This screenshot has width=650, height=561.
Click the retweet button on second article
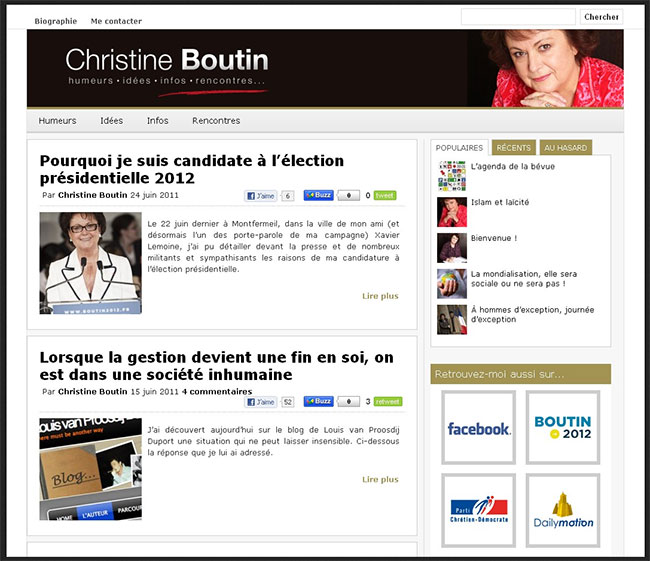(x=387, y=402)
